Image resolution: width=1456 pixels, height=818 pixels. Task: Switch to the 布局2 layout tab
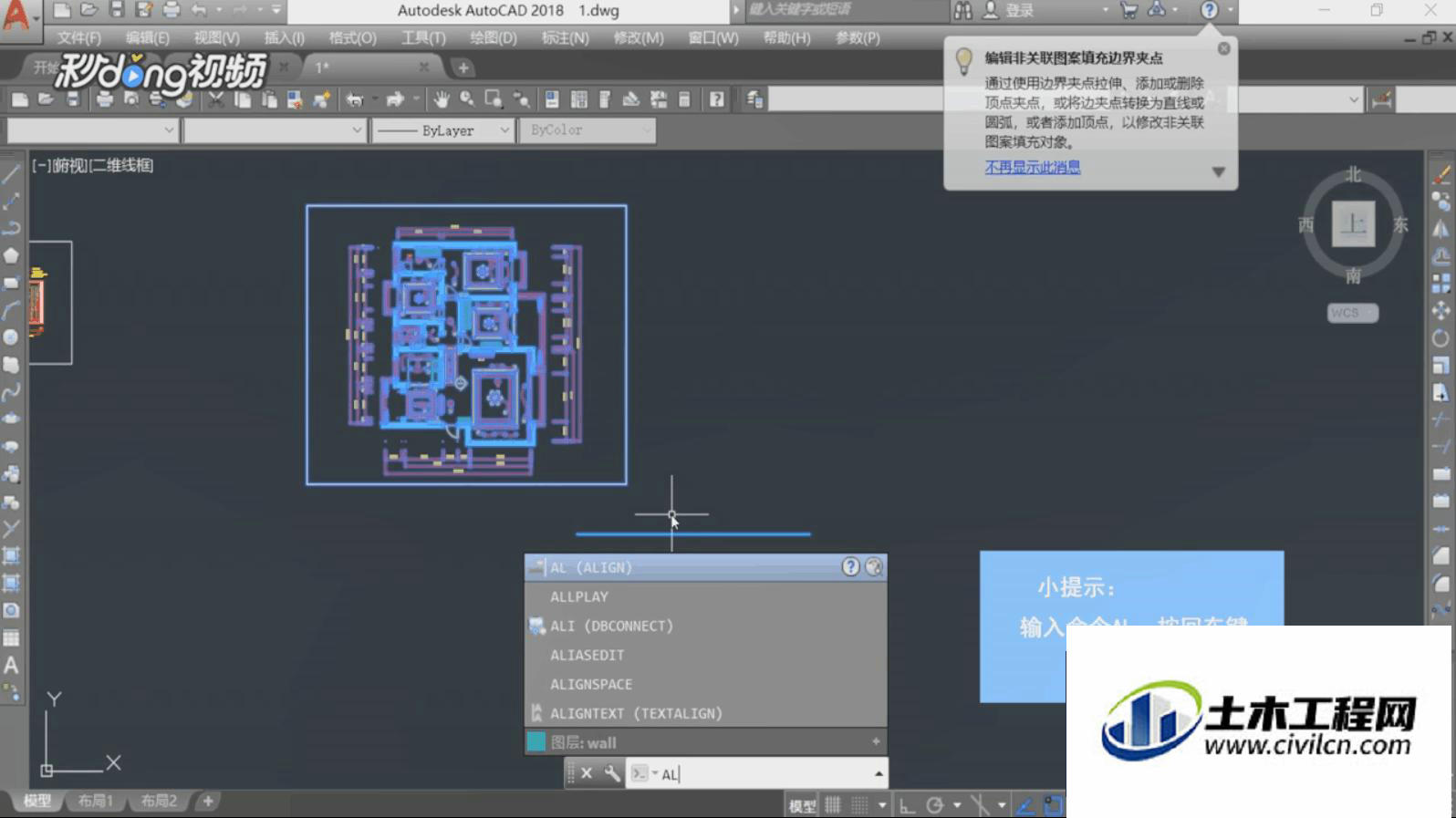click(x=159, y=801)
